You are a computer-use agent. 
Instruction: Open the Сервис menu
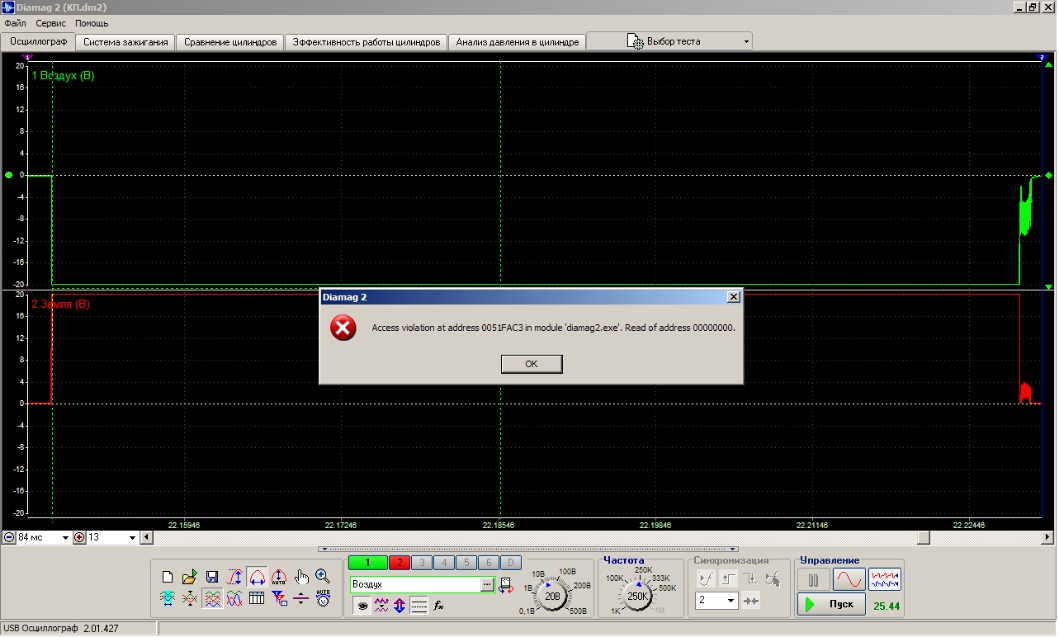(51, 23)
